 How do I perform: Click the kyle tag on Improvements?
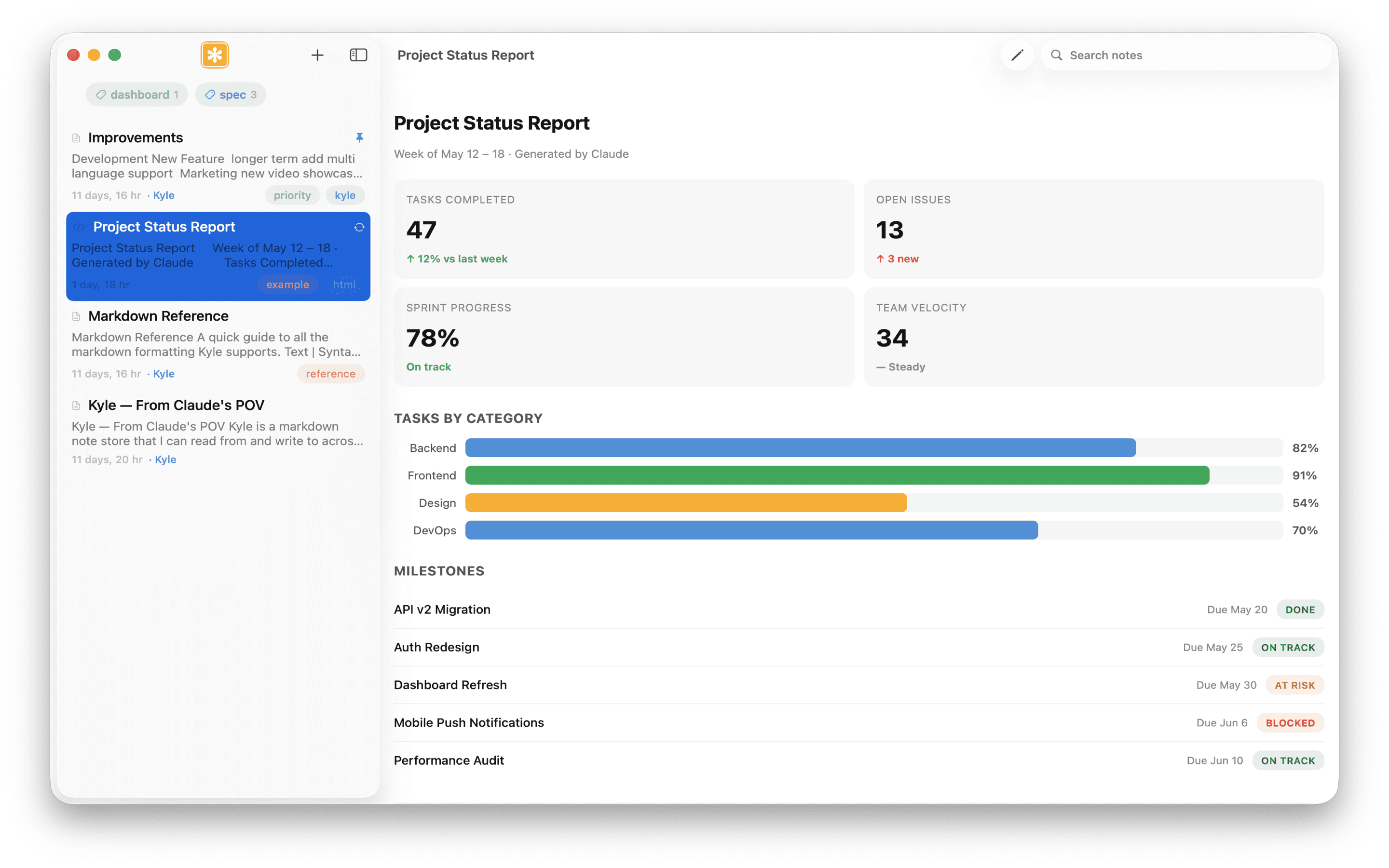pyautogui.click(x=345, y=195)
